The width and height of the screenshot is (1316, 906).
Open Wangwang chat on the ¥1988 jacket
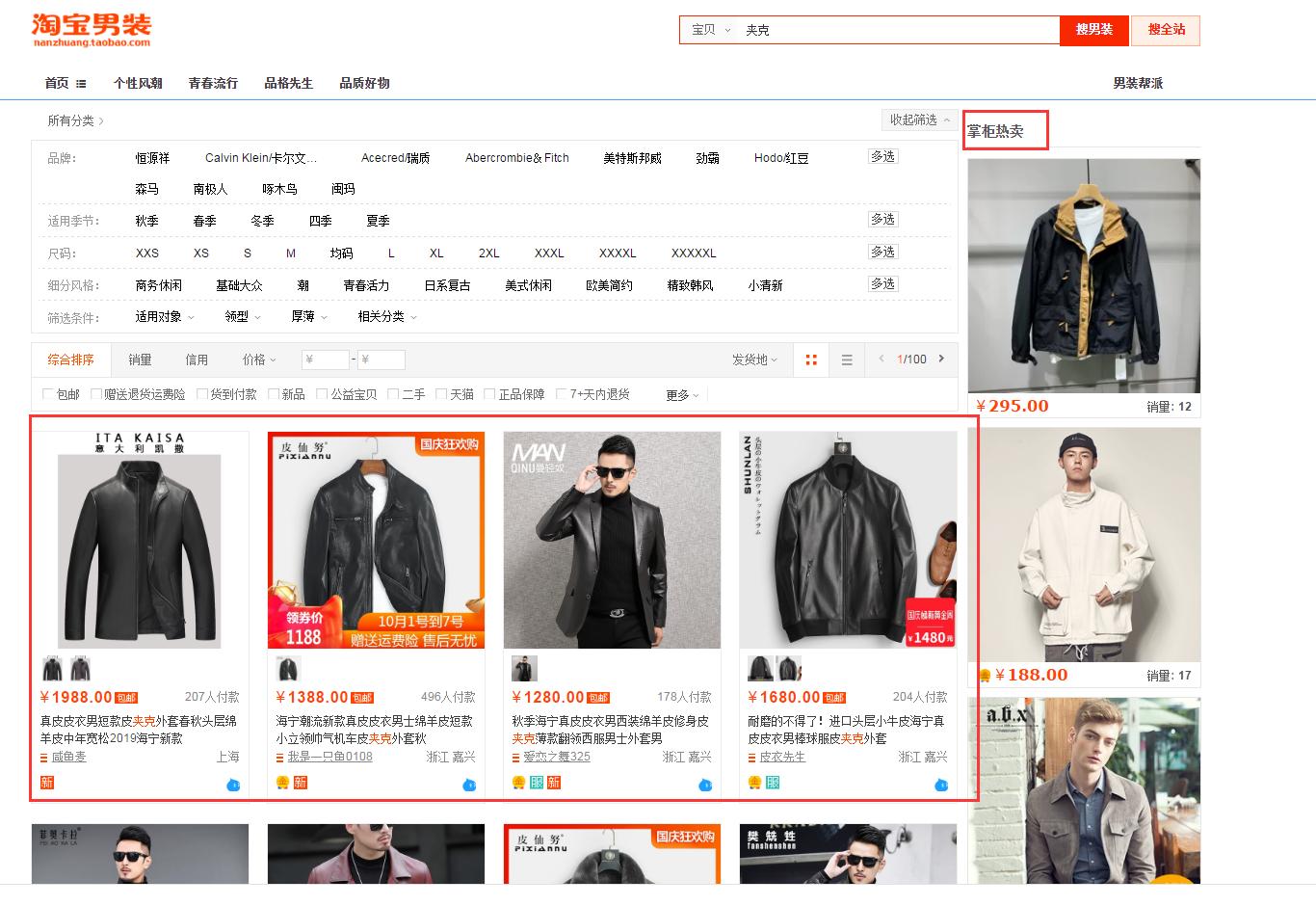[x=232, y=786]
